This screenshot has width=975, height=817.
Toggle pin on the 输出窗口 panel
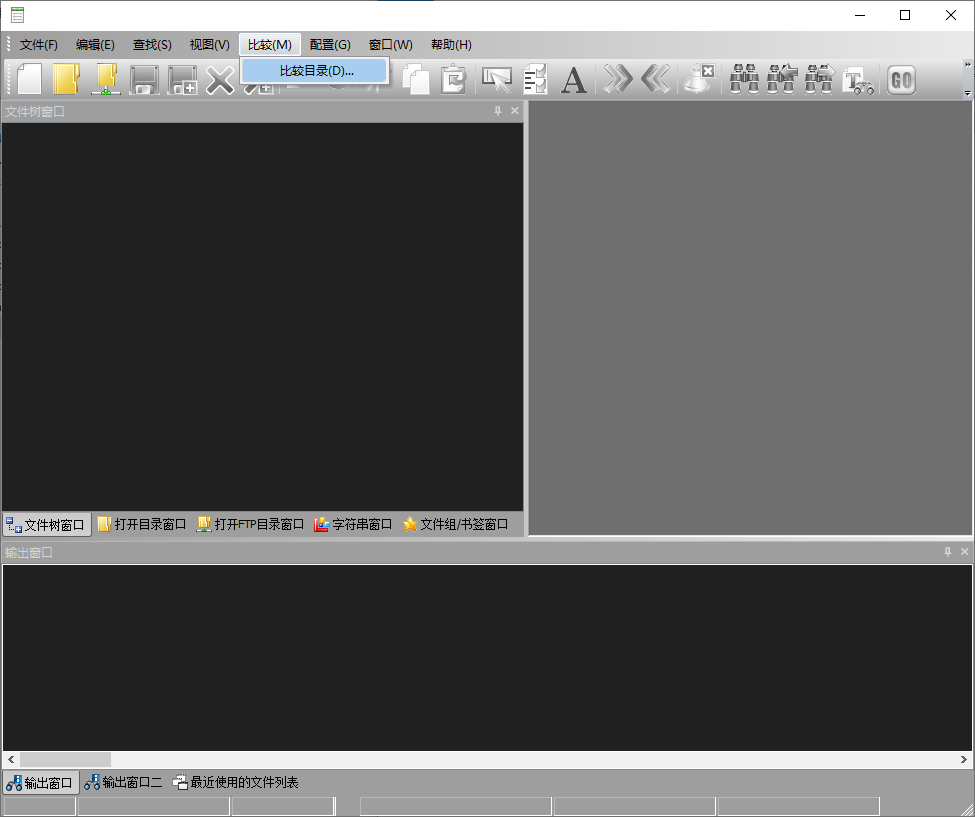[x=948, y=552]
